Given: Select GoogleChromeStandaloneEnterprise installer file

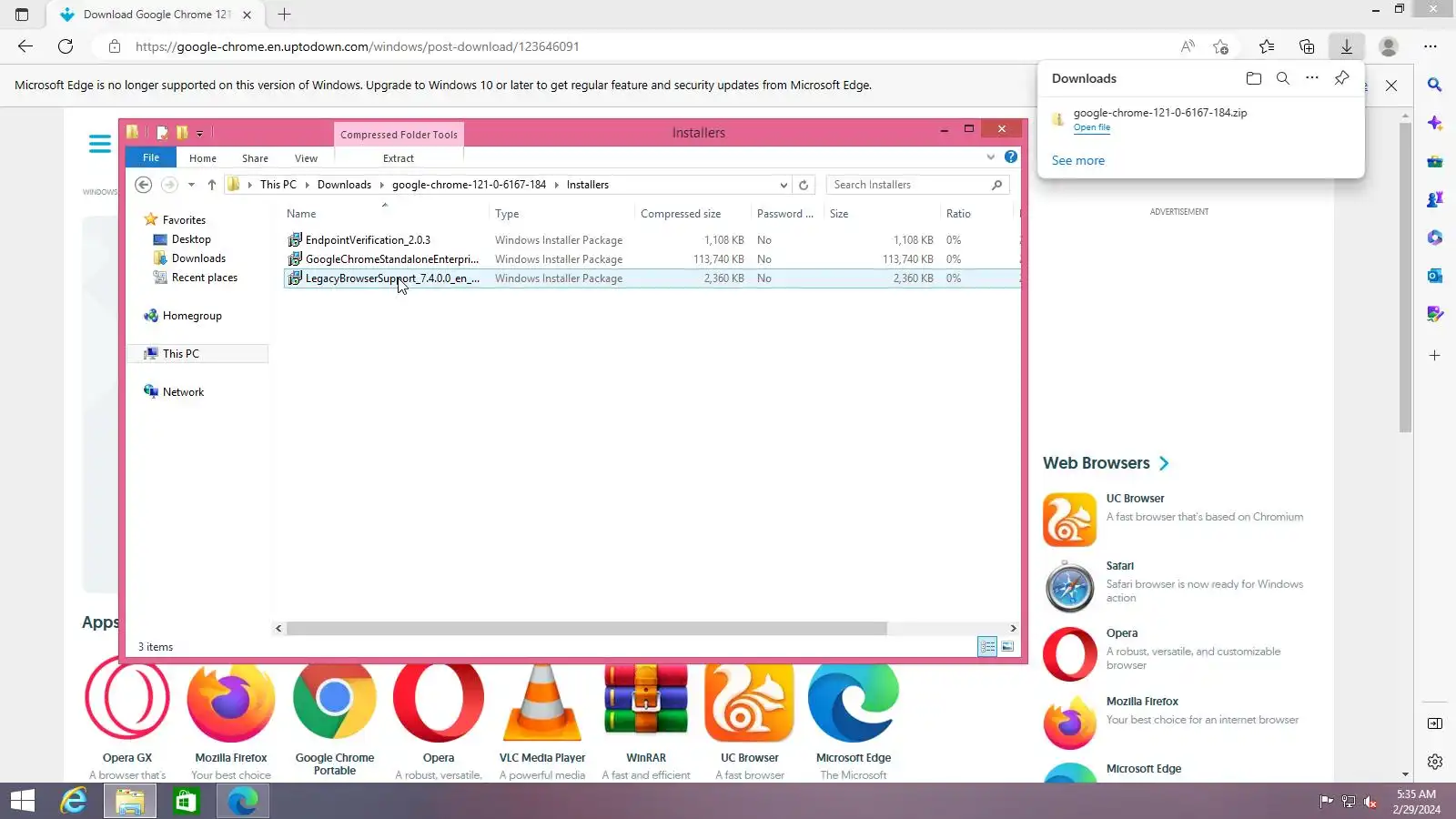Looking at the screenshot, I should (392, 259).
